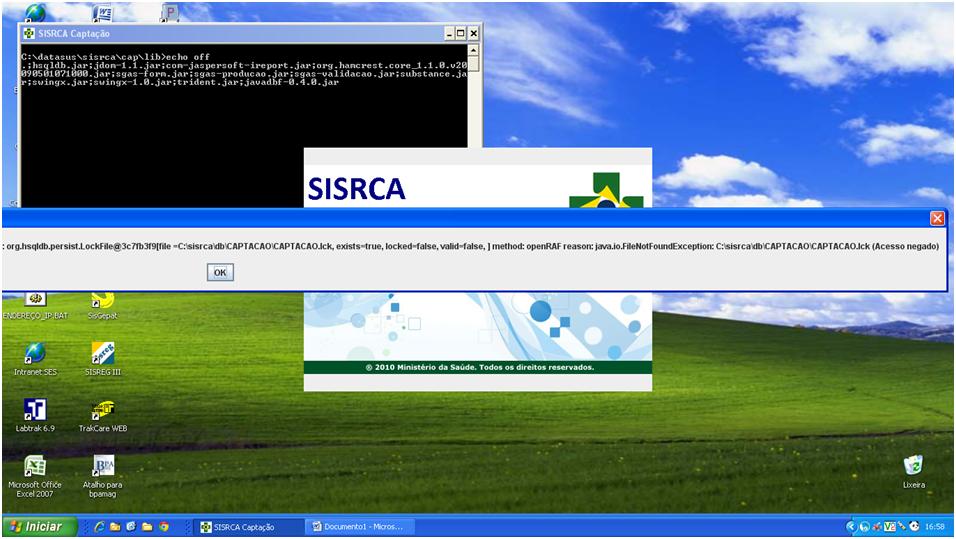Viewport: 956px width, 539px height.
Task: Click the Ministério da Saúde copyright bar
Action: [478, 367]
